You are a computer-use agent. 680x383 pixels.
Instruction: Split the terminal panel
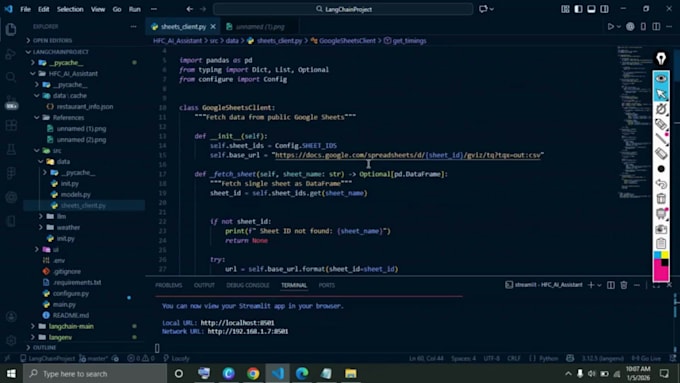[611, 285]
